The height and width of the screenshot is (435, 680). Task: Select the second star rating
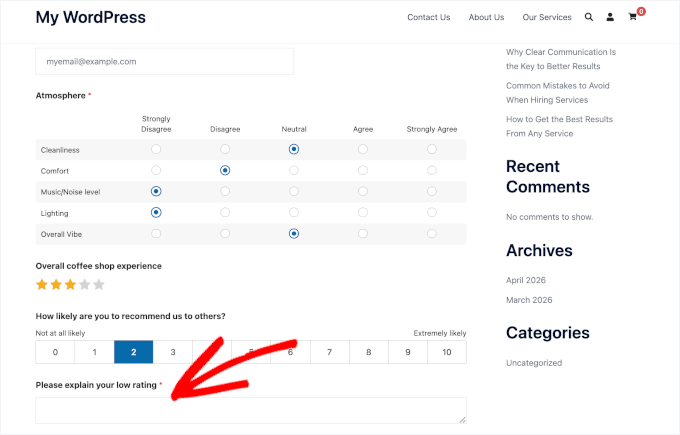56,285
